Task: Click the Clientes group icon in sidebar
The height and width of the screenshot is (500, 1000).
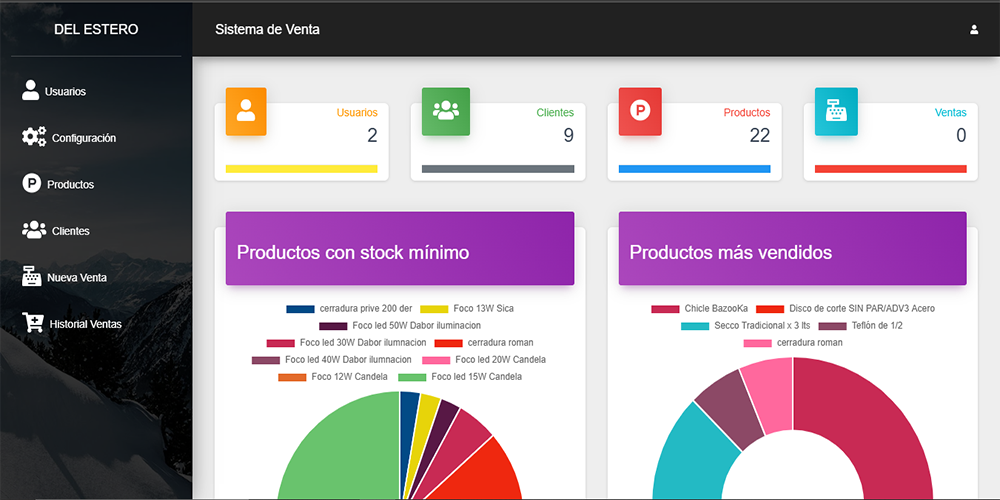Action: click(34, 230)
